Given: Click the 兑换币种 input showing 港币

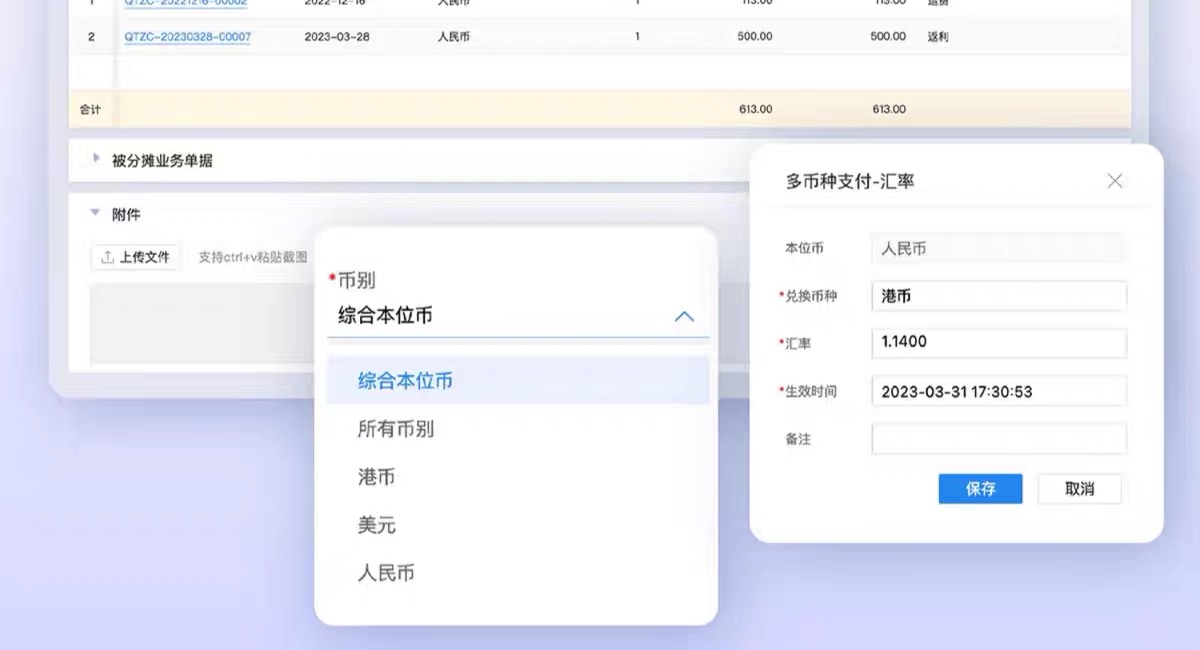Looking at the screenshot, I should pyautogui.click(x=997, y=296).
